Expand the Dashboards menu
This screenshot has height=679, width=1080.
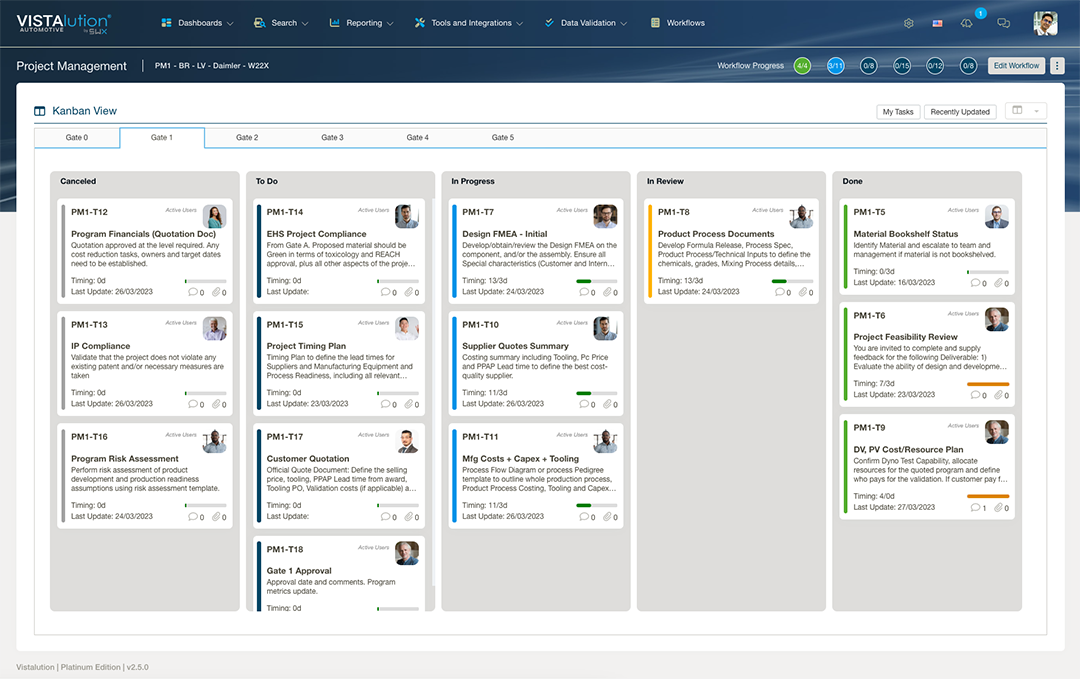click(197, 23)
